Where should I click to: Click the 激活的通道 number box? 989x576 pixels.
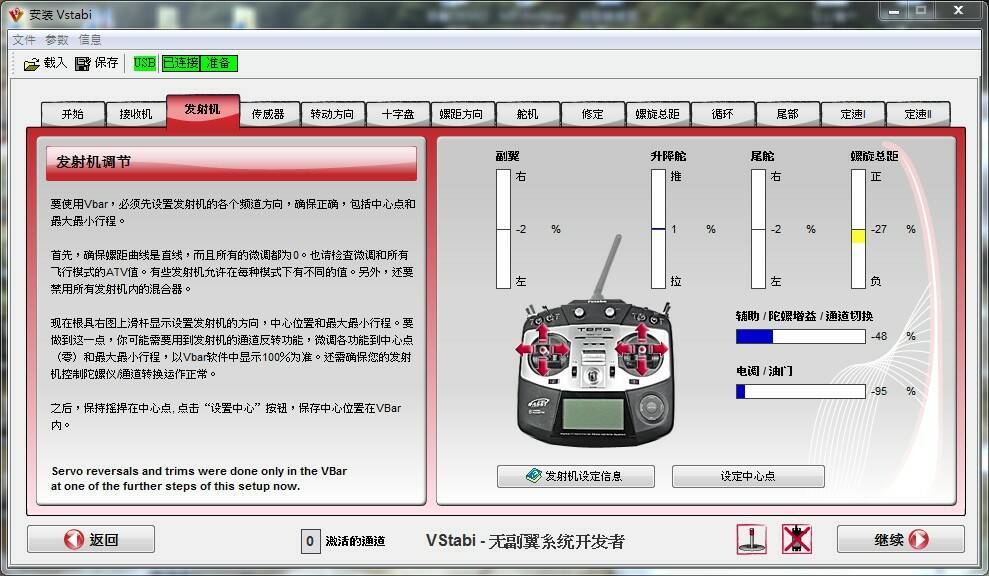310,541
